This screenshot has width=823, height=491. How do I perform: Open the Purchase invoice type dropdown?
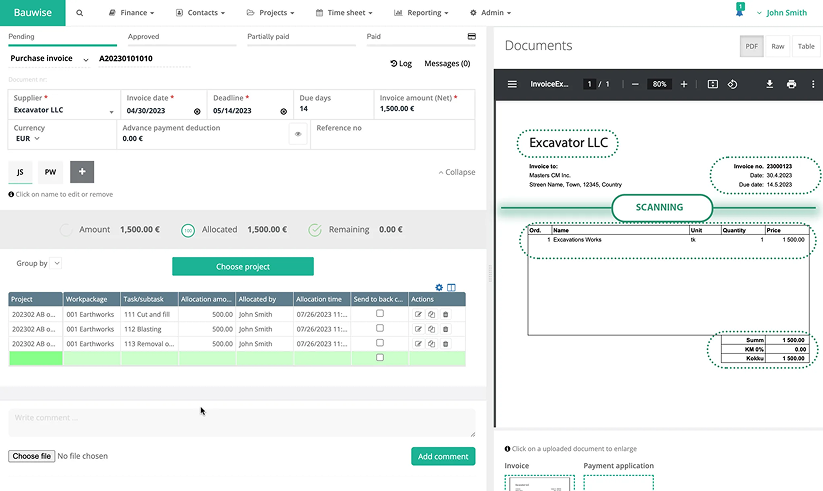click(x=85, y=60)
